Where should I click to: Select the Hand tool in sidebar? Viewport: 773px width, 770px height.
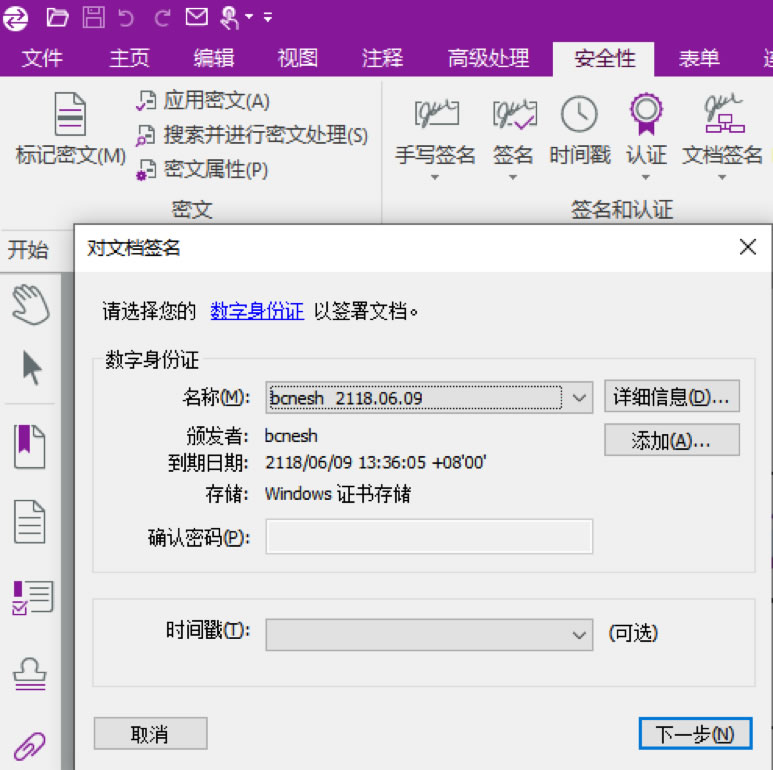[30, 302]
